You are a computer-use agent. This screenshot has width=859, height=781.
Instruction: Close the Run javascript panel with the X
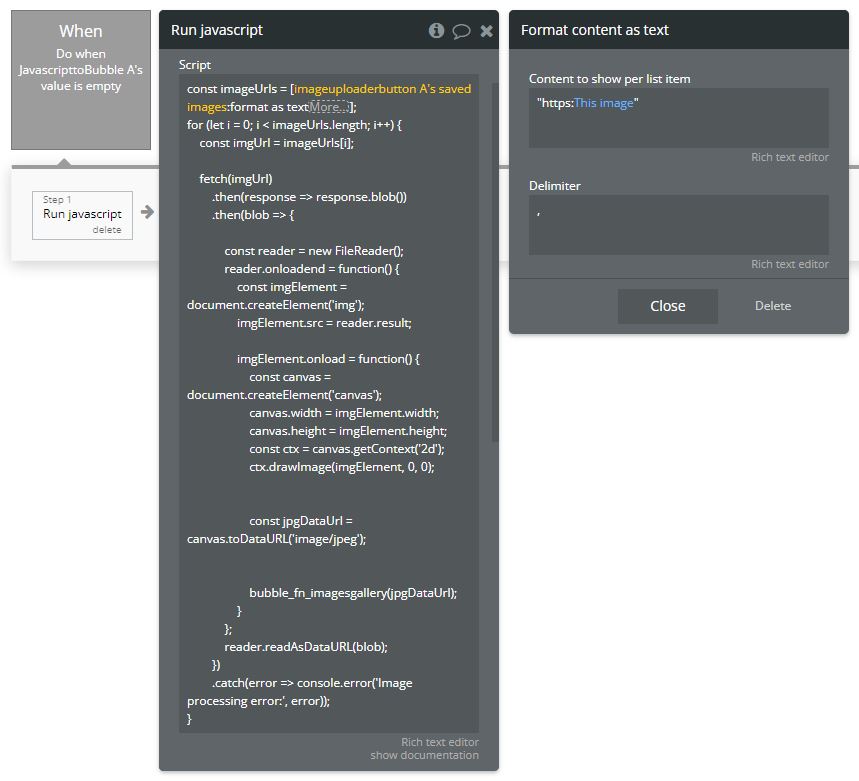point(486,30)
